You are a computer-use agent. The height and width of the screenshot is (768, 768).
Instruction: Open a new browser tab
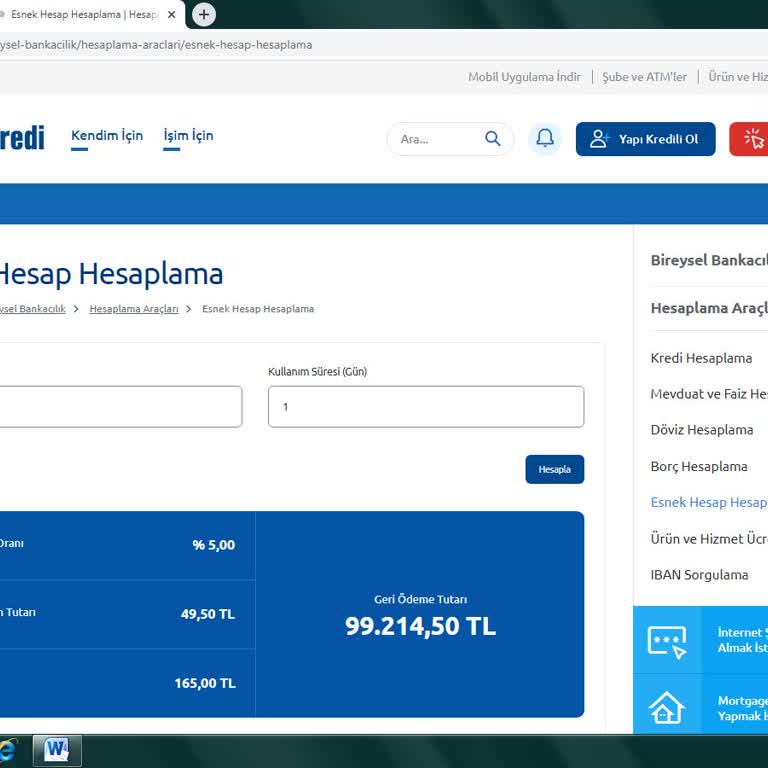[x=204, y=15]
